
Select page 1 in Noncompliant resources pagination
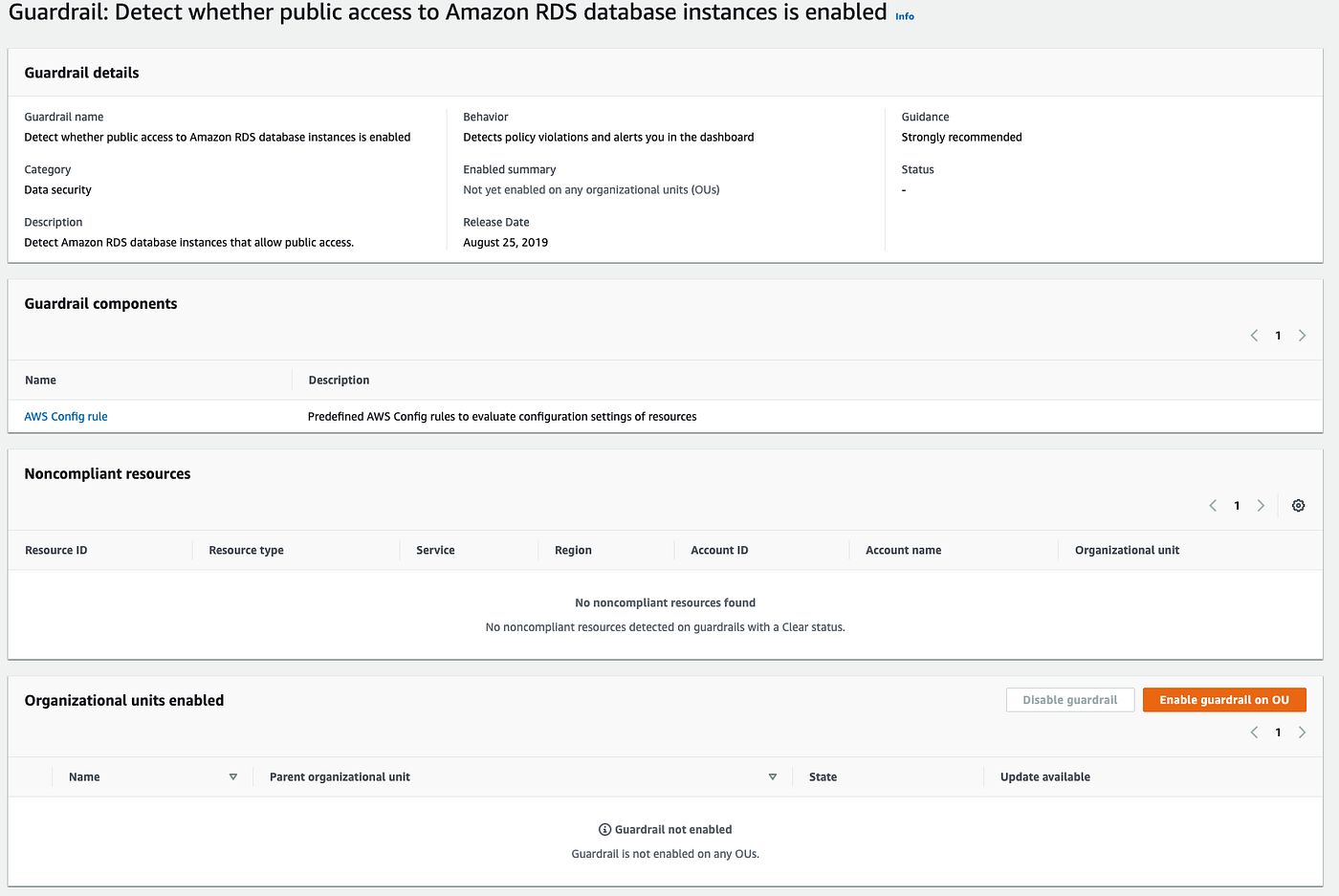coord(1237,505)
